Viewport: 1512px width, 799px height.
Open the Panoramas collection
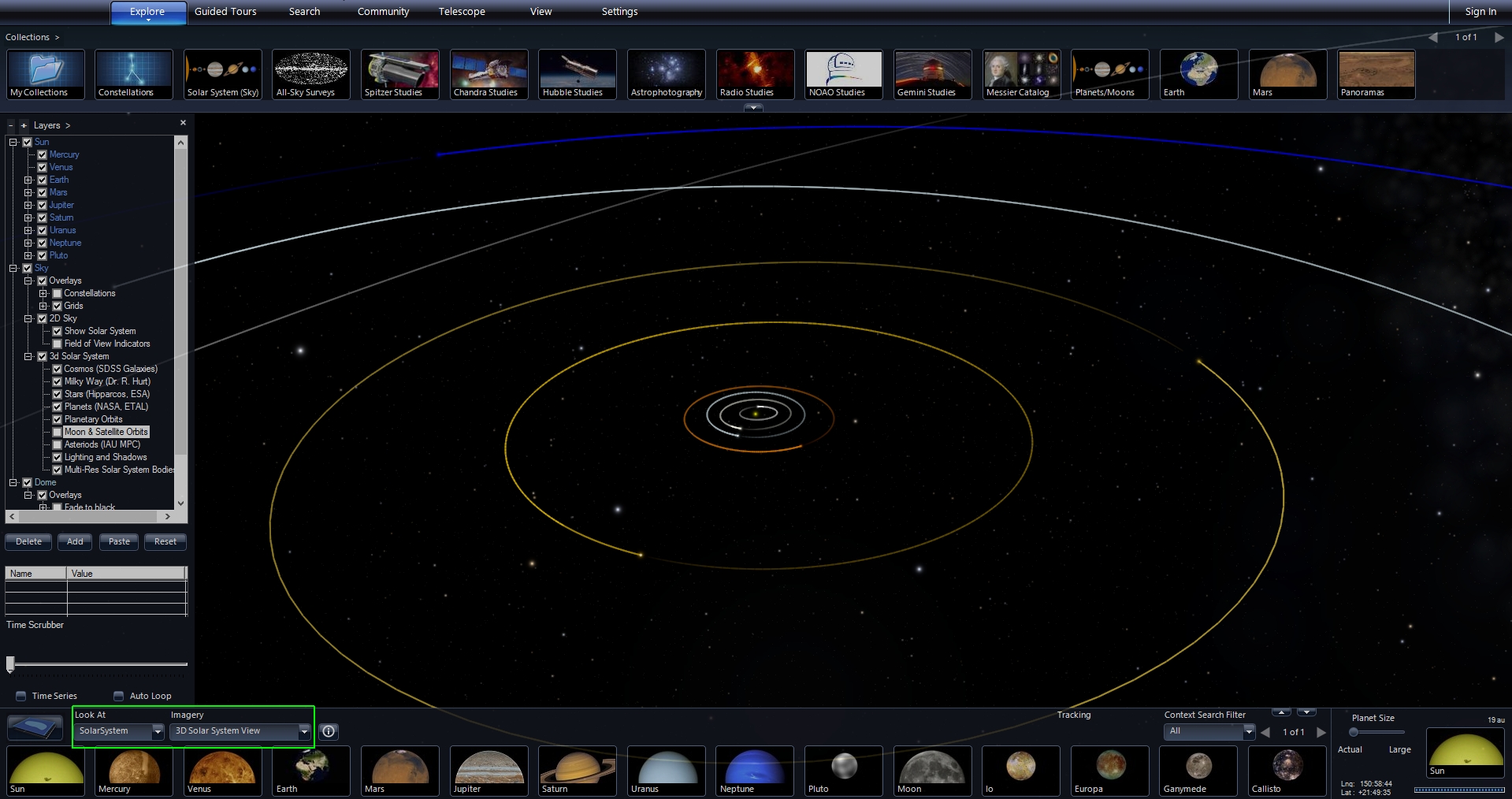1376,75
